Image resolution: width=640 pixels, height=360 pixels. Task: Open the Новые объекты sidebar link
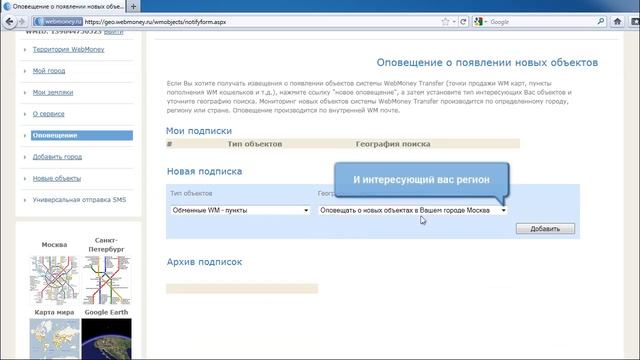point(57,178)
